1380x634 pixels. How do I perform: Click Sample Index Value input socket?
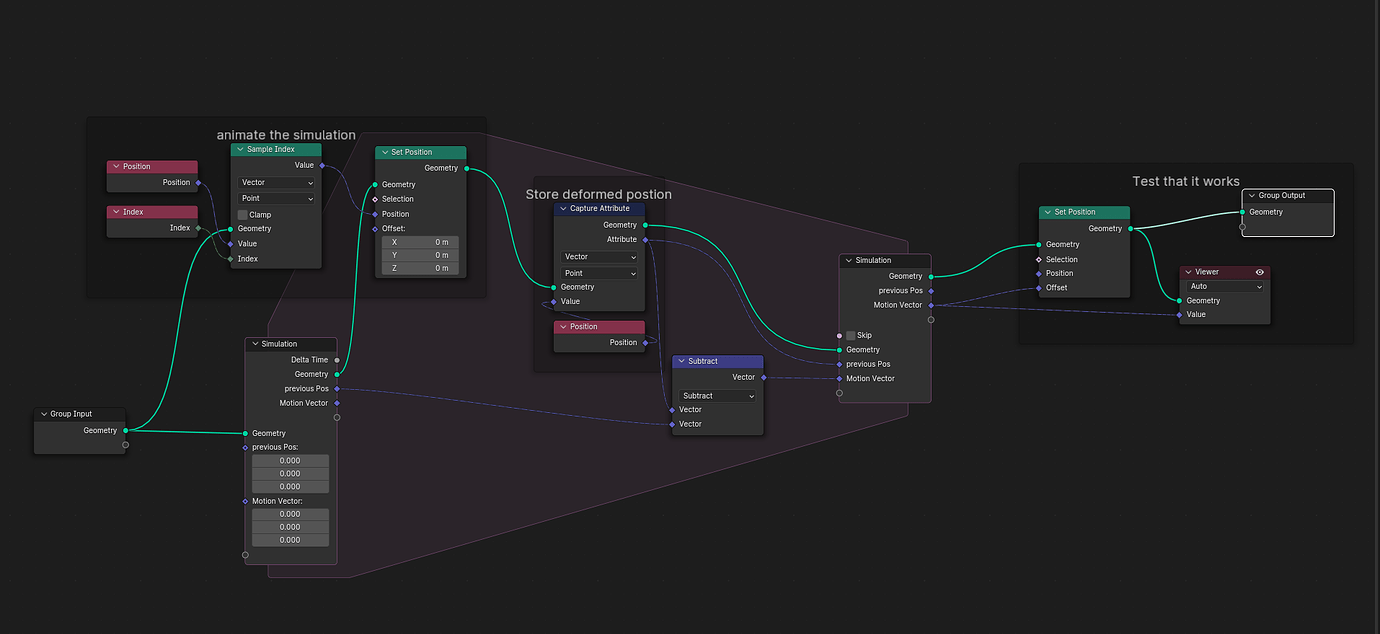pos(230,244)
